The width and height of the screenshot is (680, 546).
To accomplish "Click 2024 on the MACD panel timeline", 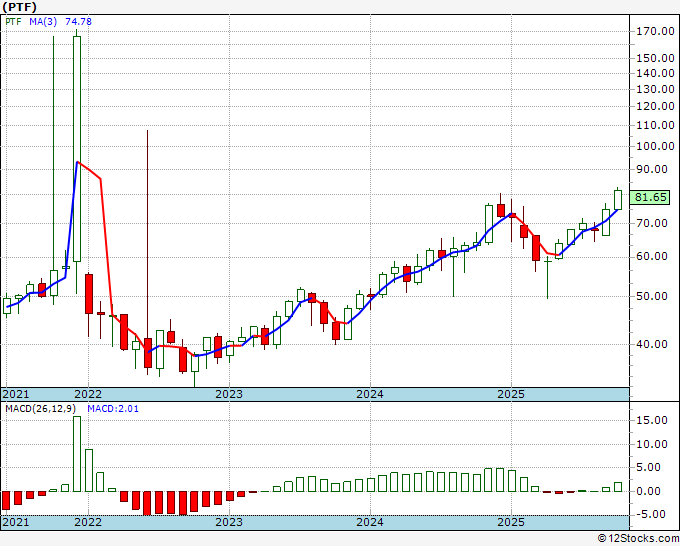I will point(370,522).
